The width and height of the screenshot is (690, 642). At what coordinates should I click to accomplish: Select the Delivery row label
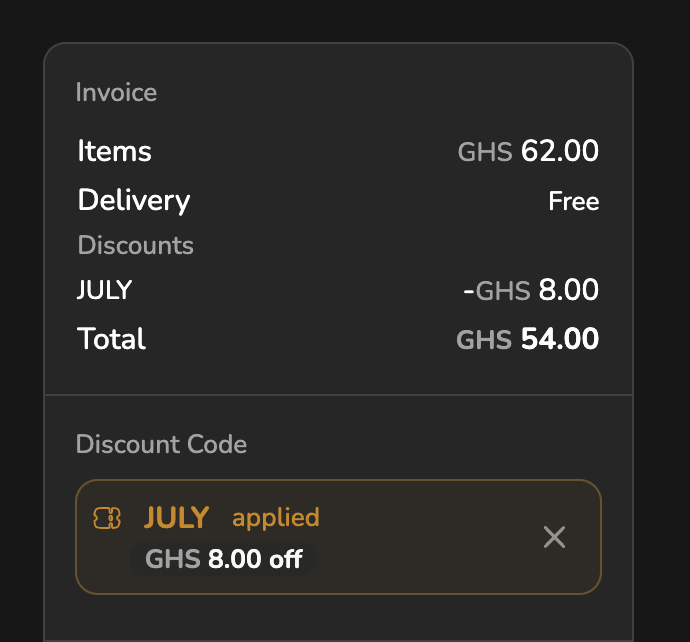134,200
